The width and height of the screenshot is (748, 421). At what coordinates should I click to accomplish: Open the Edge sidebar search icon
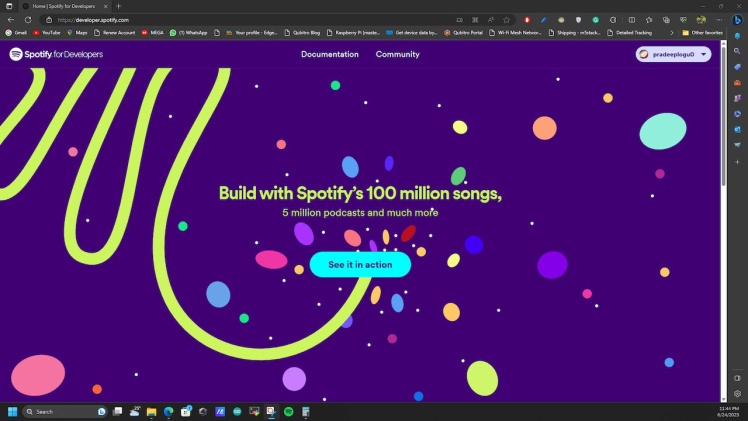tap(737, 51)
